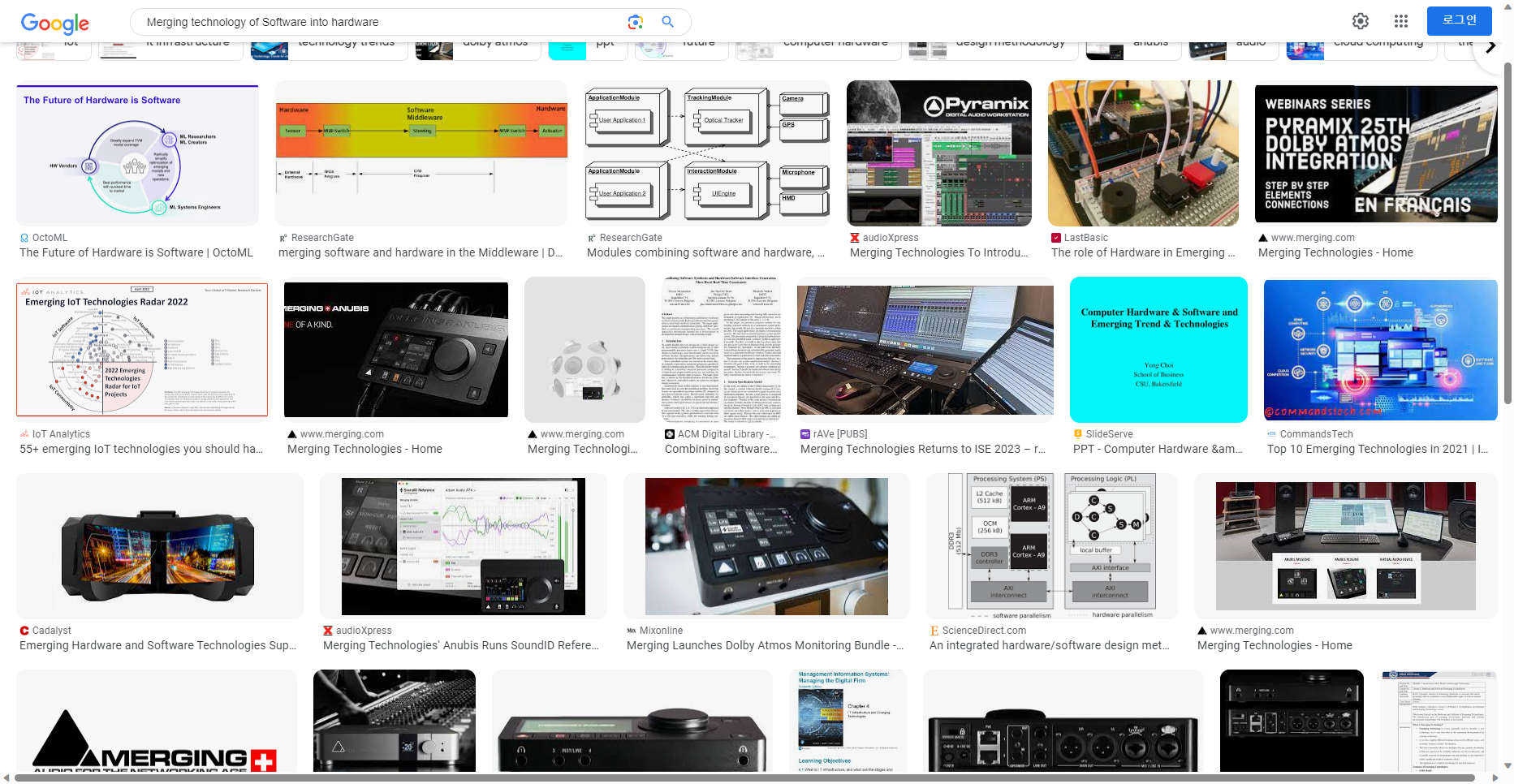This screenshot has height=784, width=1514.
Task: Open 'Modules combining software and hardware' link
Action: (705, 252)
